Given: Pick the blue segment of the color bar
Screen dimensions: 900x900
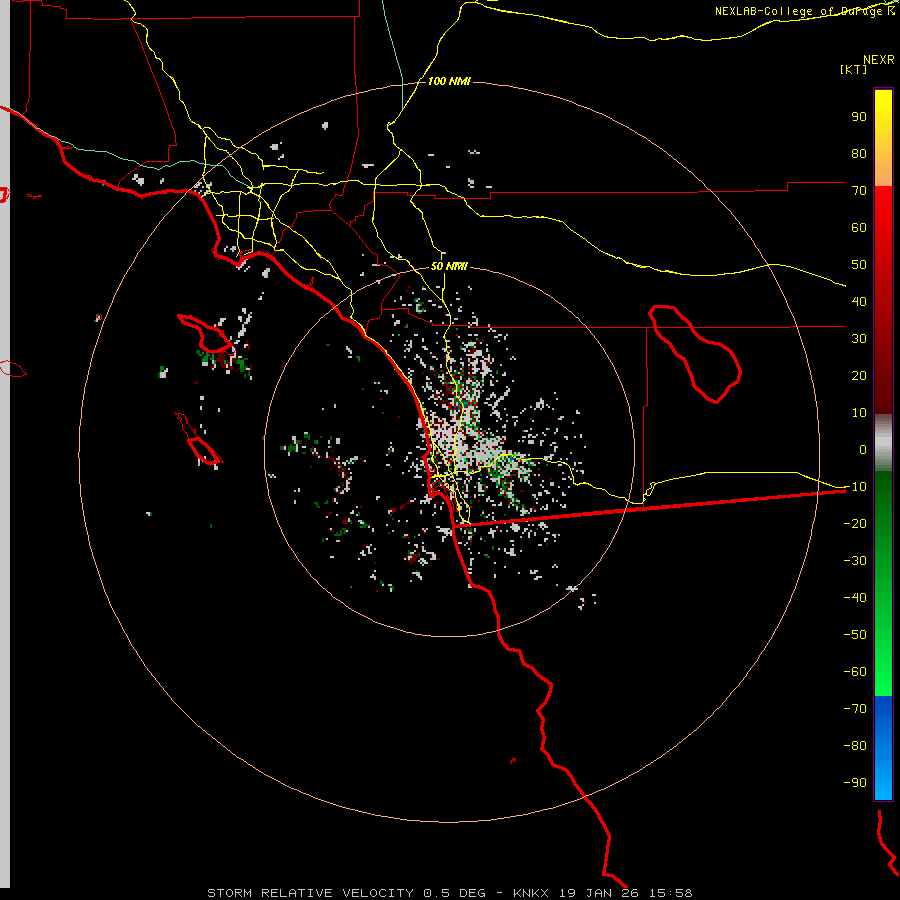Looking at the screenshot, I should 883,748.
